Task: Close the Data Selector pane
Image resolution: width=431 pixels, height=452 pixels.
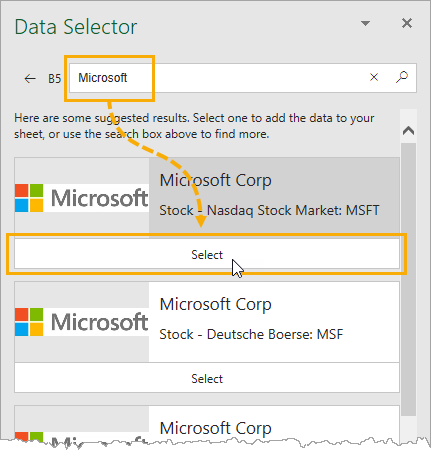Action: pos(407,23)
